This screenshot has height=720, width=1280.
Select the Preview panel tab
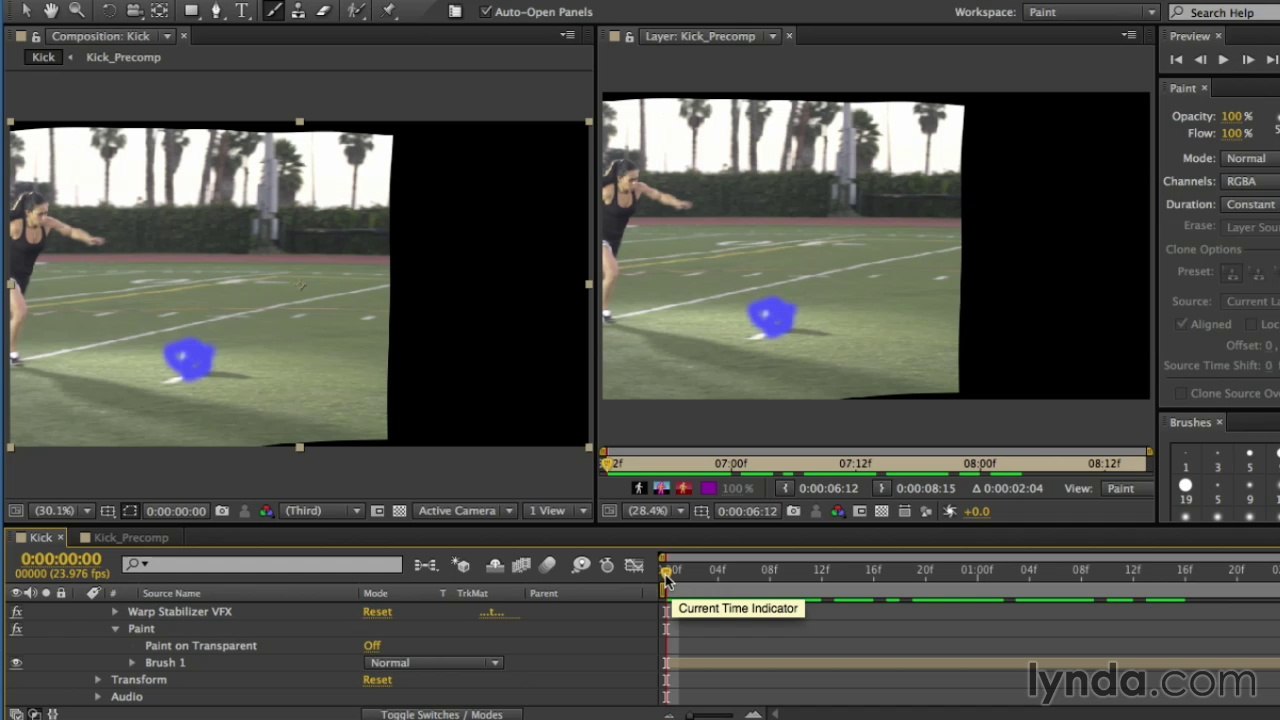[1190, 36]
